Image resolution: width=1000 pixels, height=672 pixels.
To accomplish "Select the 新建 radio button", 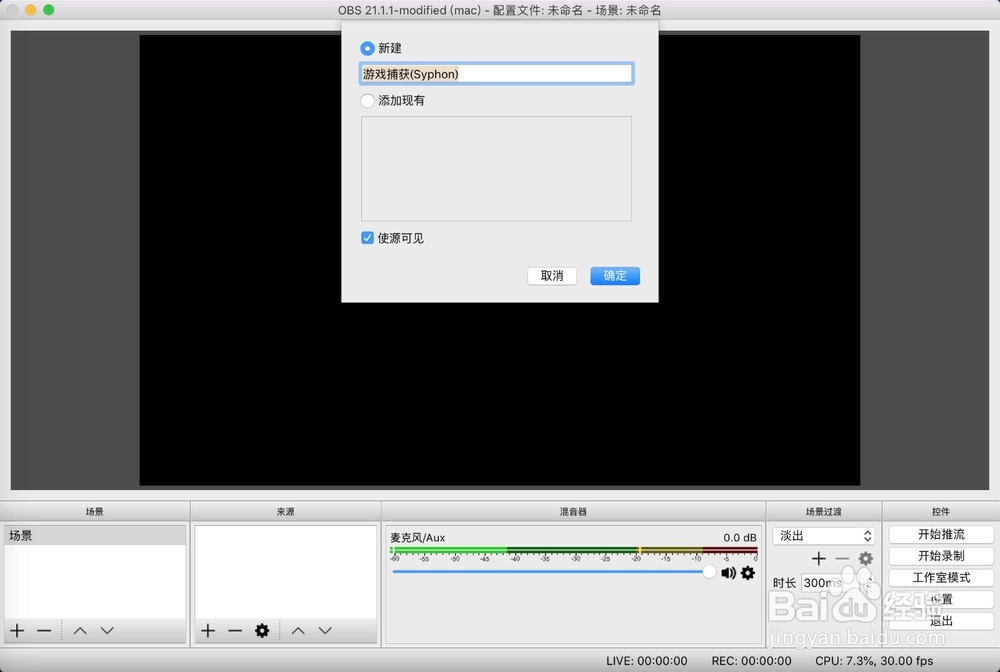I will click(x=367, y=48).
